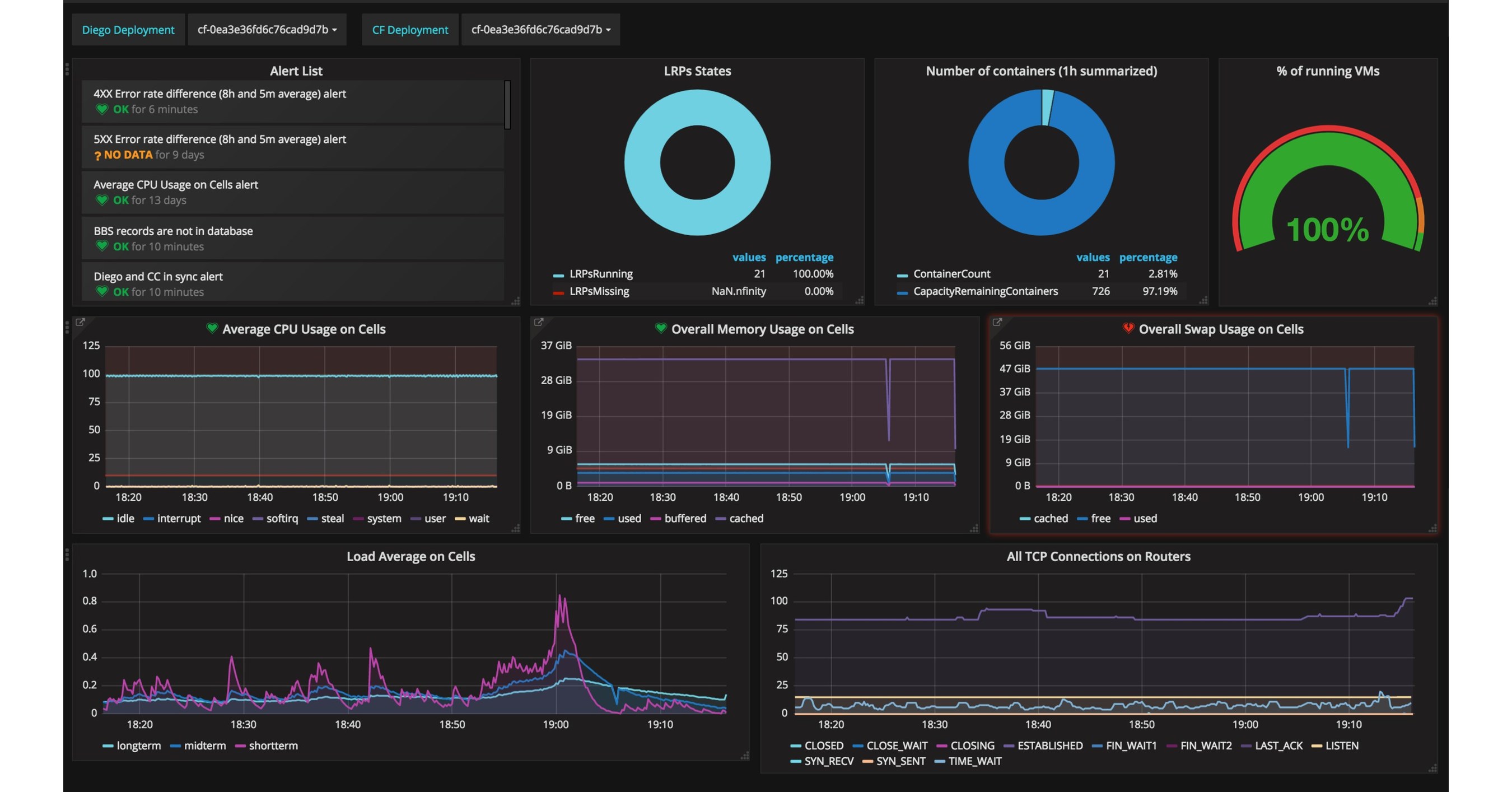This screenshot has height=792, width=1512.
Task: Click green heart beside Overall Memory Usage title
Action: pos(661,328)
